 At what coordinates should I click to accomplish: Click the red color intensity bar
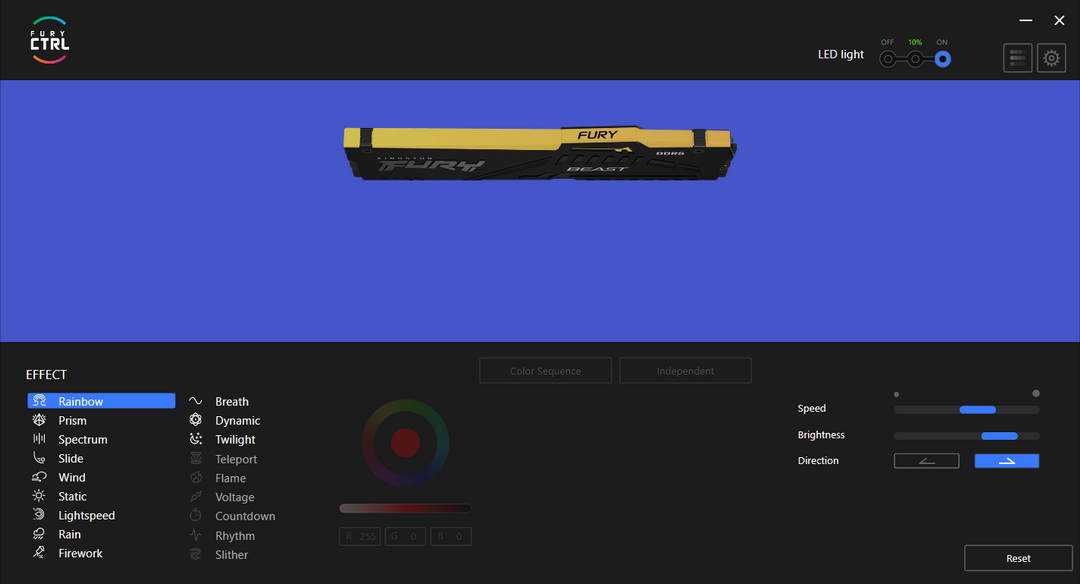pos(405,508)
